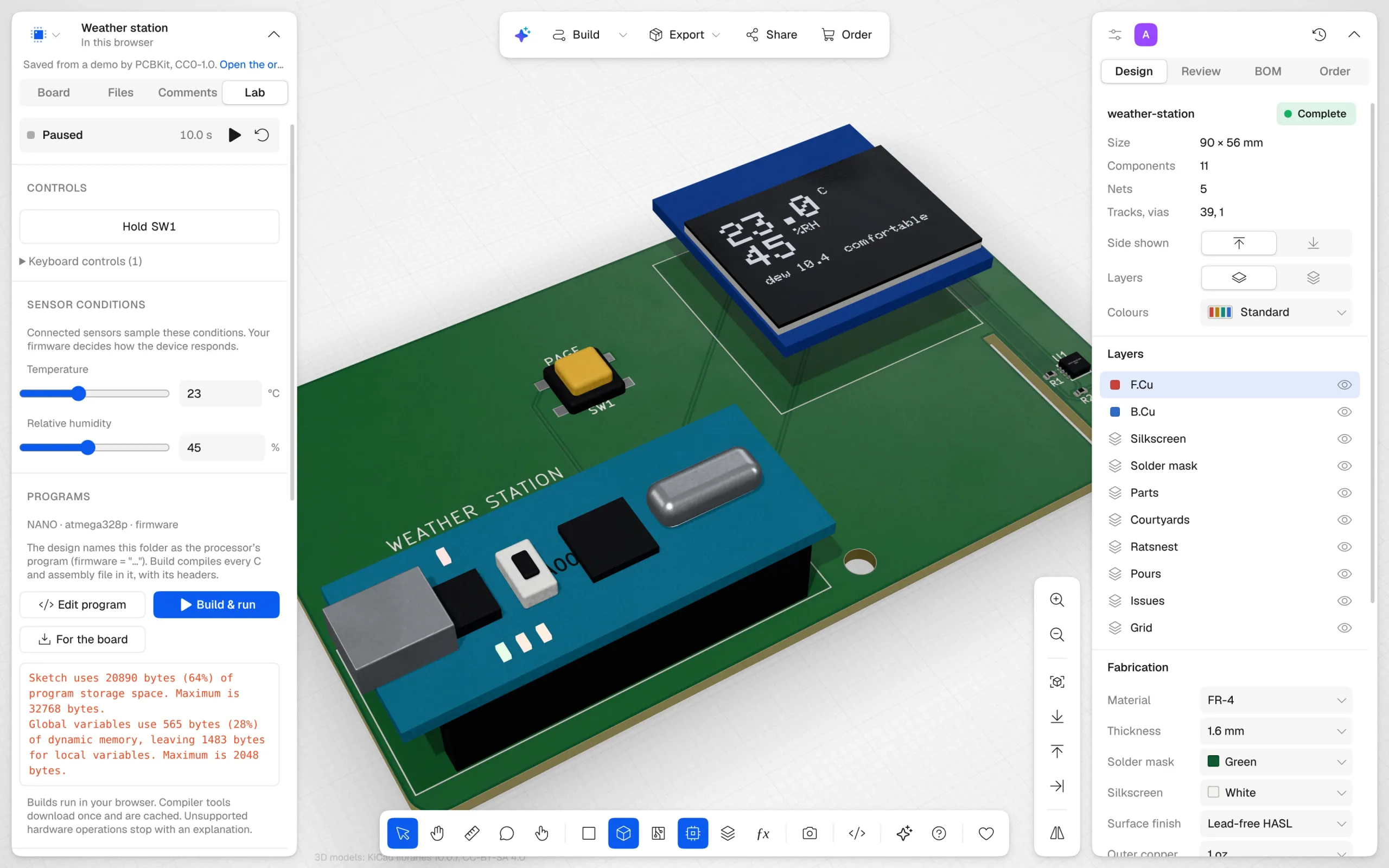Viewport: 1389px width, 868px height.
Task: Select the comment bubble tool
Action: pos(507,833)
